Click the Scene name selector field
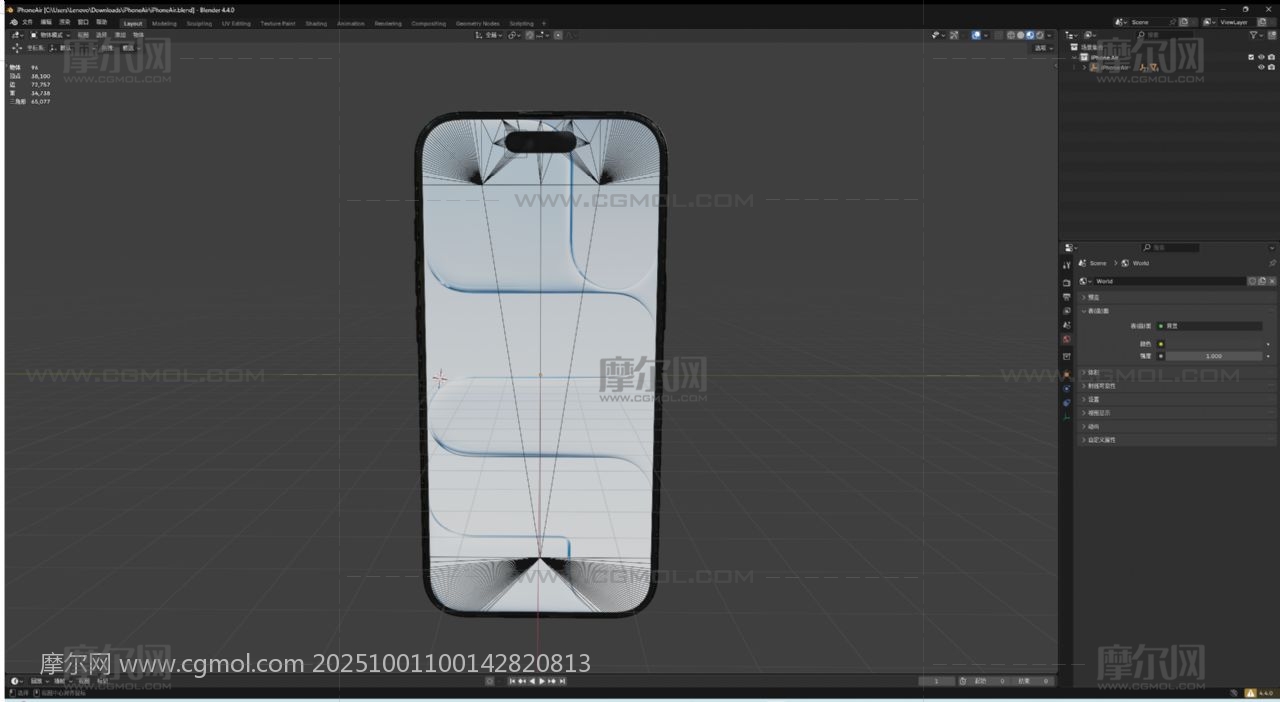This screenshot has width=1280, height=702. coord(1147,22)
